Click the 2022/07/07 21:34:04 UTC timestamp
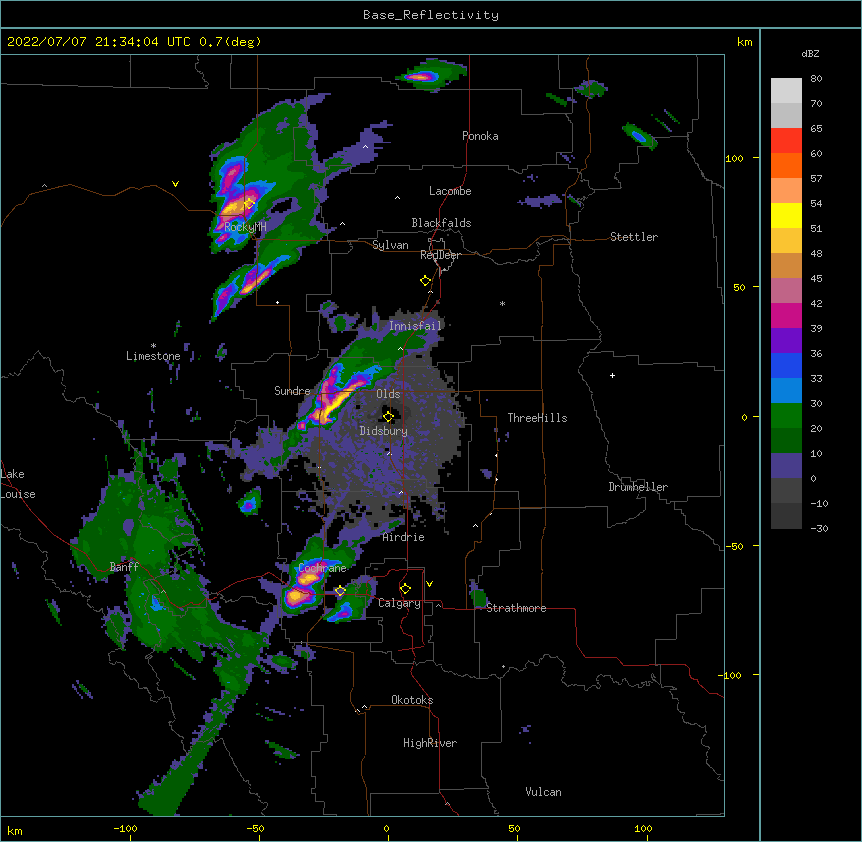Image resolution: width=862 pixels, height=842 pixels. [x=98, y=42]
